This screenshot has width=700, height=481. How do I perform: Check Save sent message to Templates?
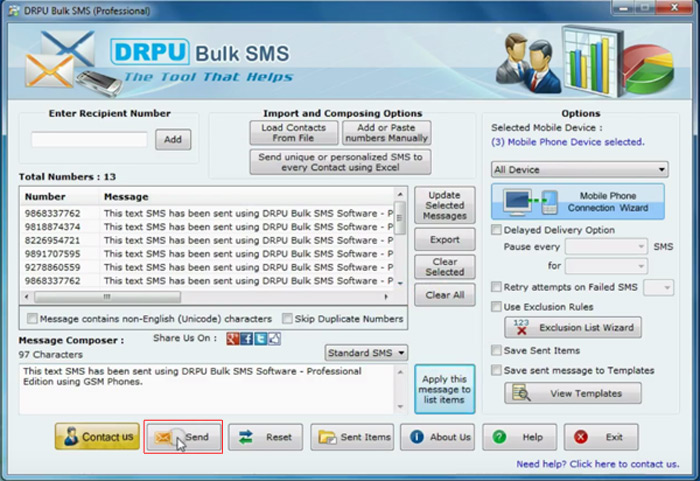coord(496,370)
